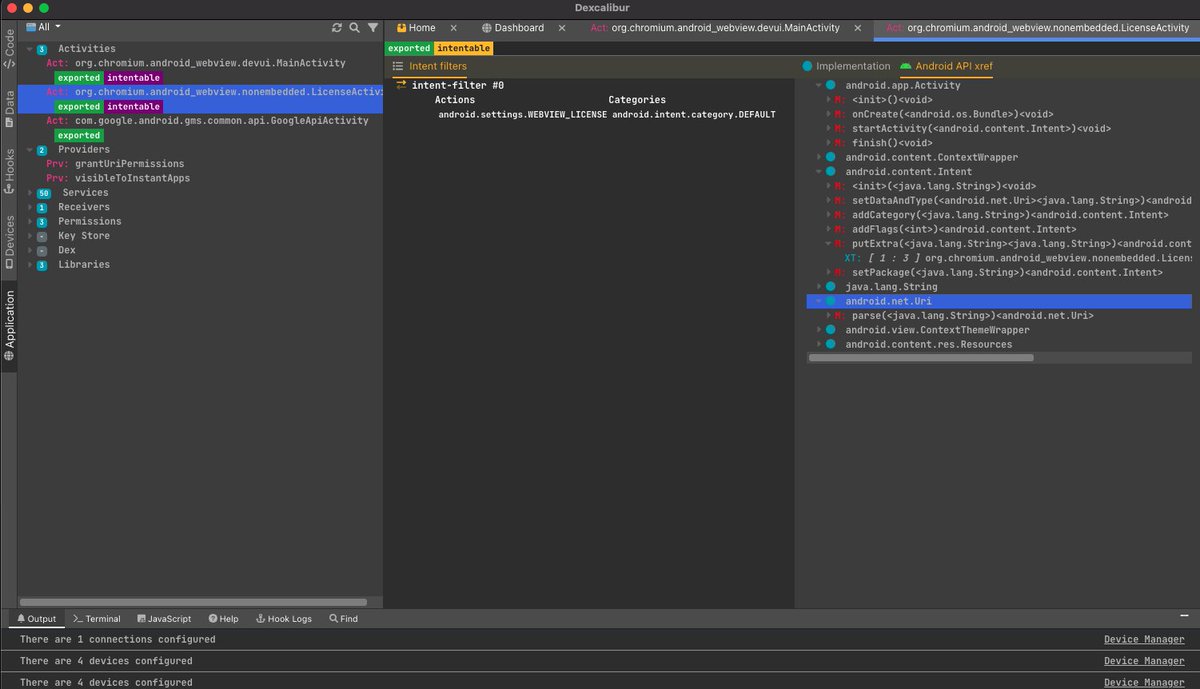Expand the Permissions tree node
Screen dimensions: 1200x689
[30, 222]
